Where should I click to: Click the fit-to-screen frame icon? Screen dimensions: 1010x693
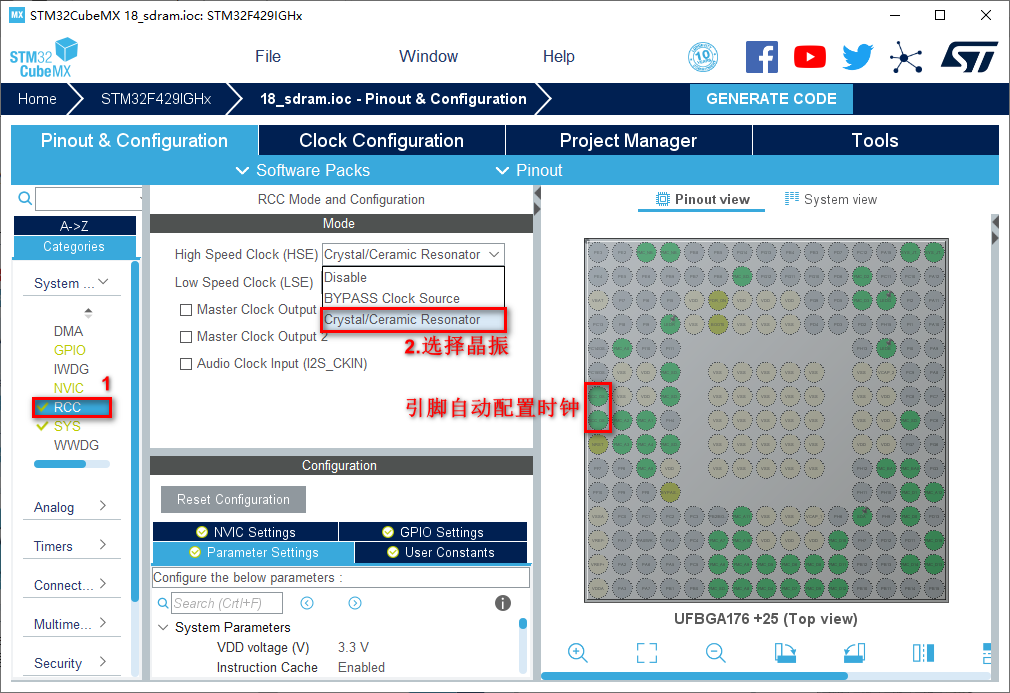[647, 652]
